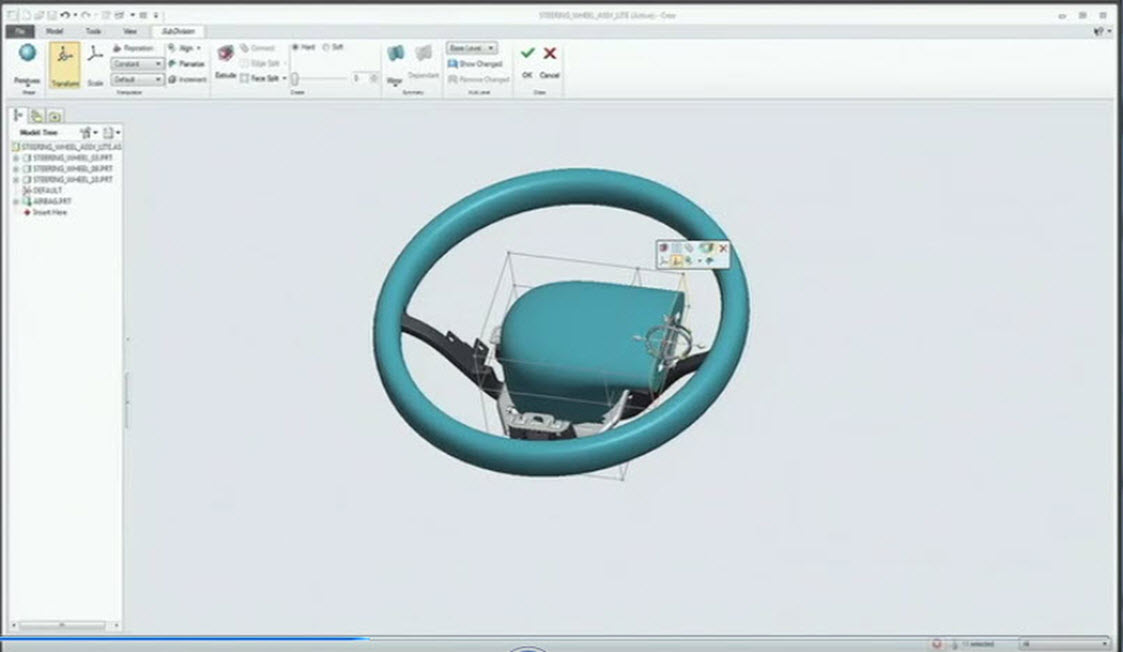This screenshot has height=652, width=1123.
Task: Click the scale axes icon in mini toolbar
Action: click(x=664, y=262)
